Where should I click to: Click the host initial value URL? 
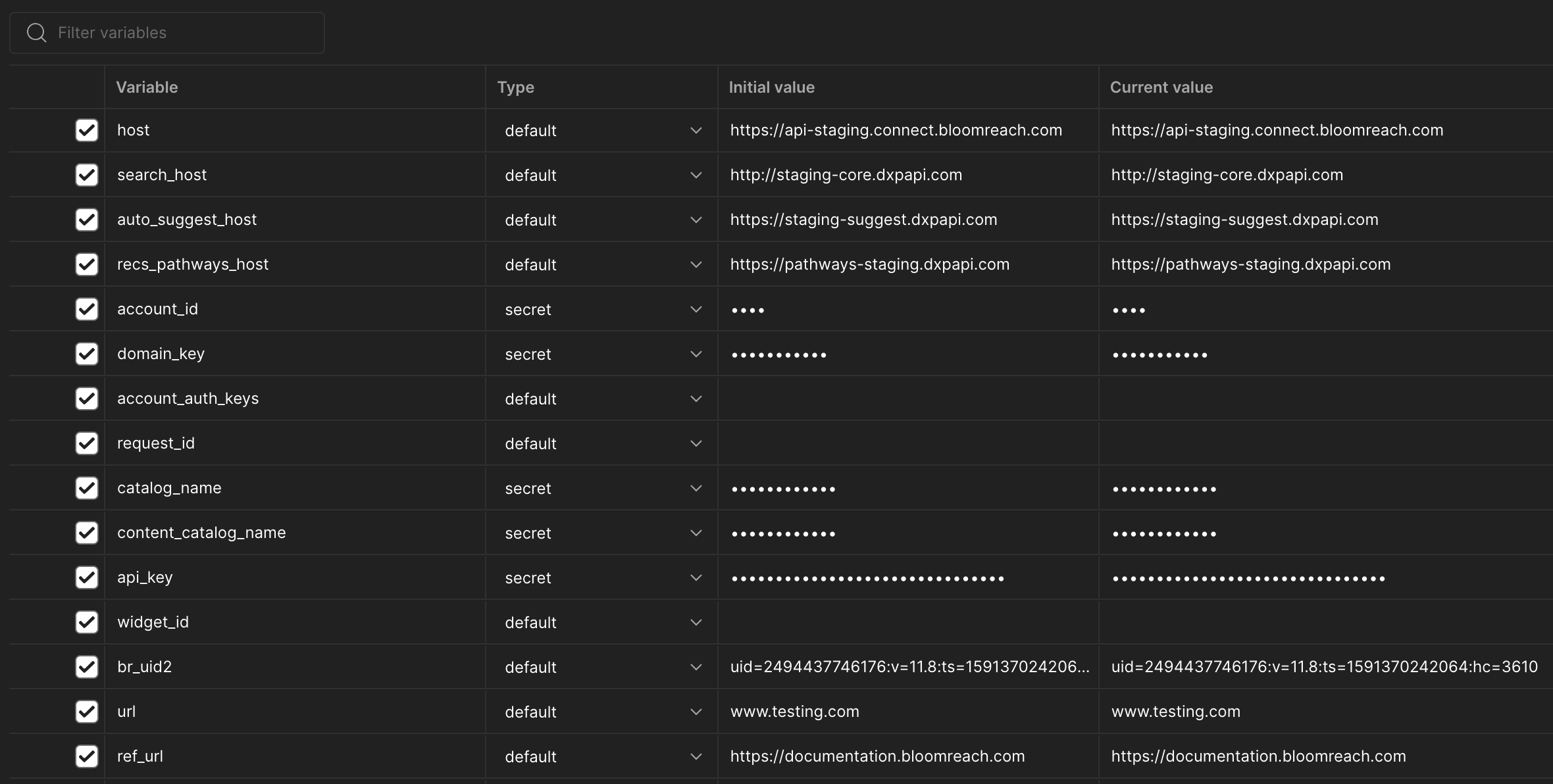[x=896, y=130]
